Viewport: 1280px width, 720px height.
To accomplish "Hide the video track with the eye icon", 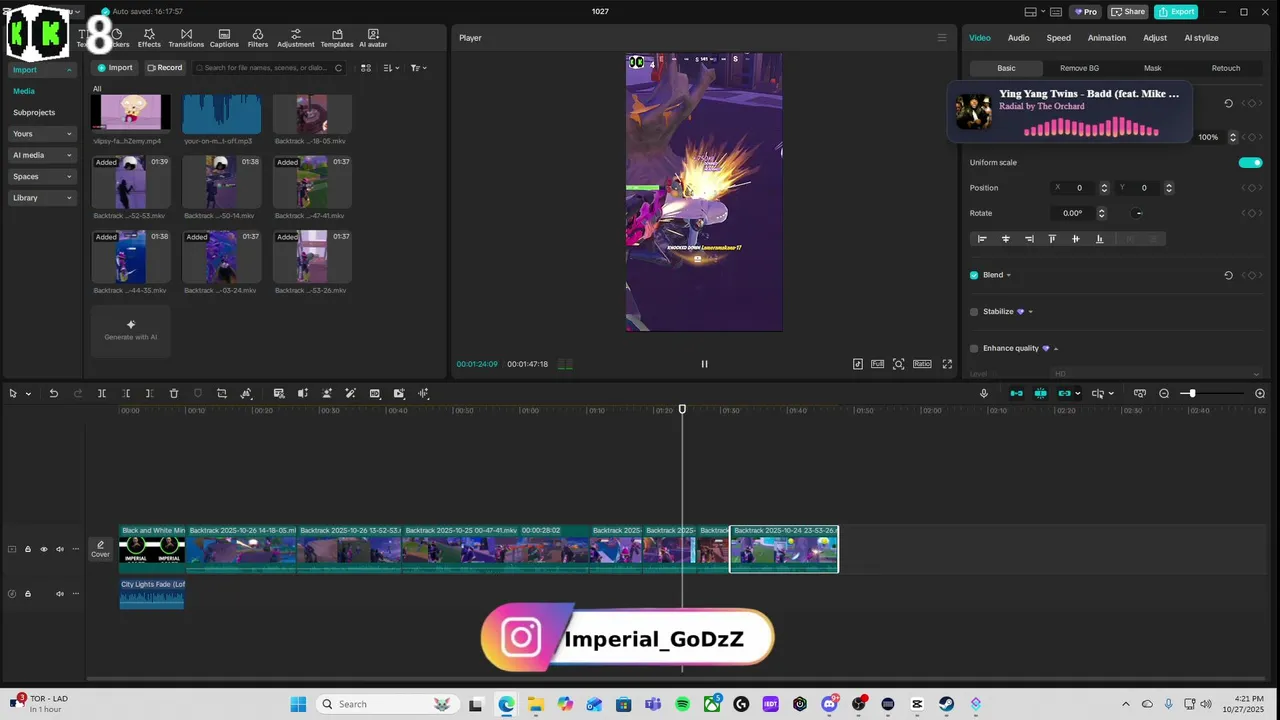I will click(x=44, y=549).
